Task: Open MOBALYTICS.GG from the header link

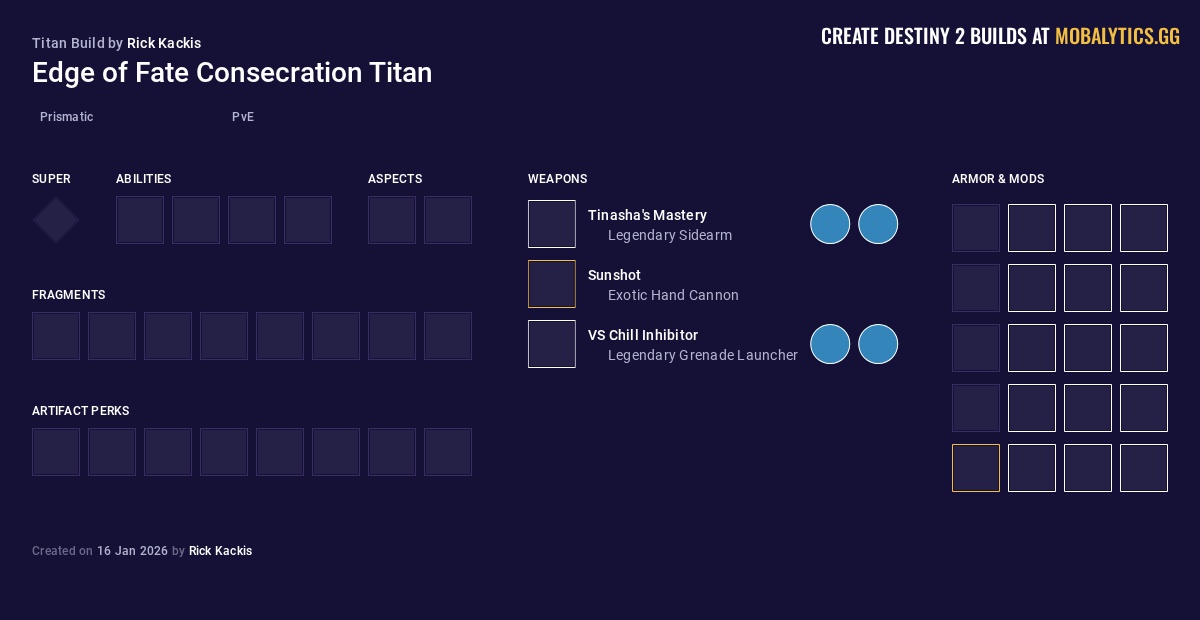Action: (x=1117, y=36)
